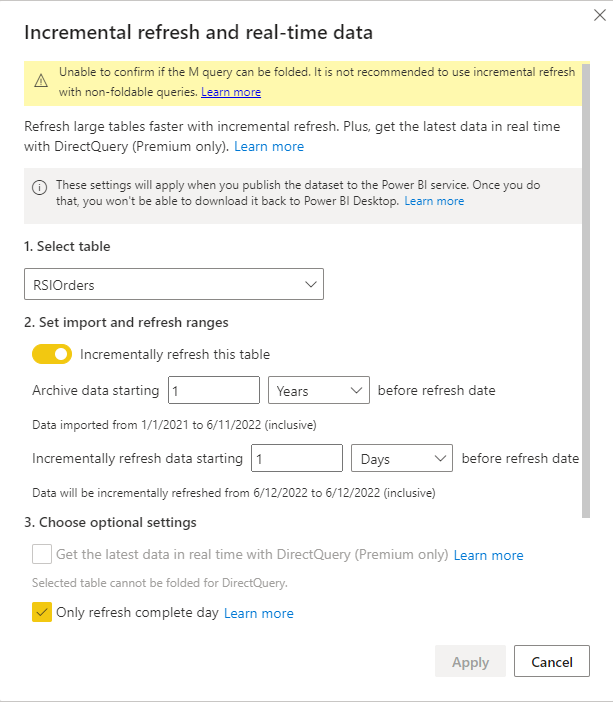Viewport: 613px width, 702px height.
Task: Open the Years period dropdown
Action: click(x=319, y=390)
